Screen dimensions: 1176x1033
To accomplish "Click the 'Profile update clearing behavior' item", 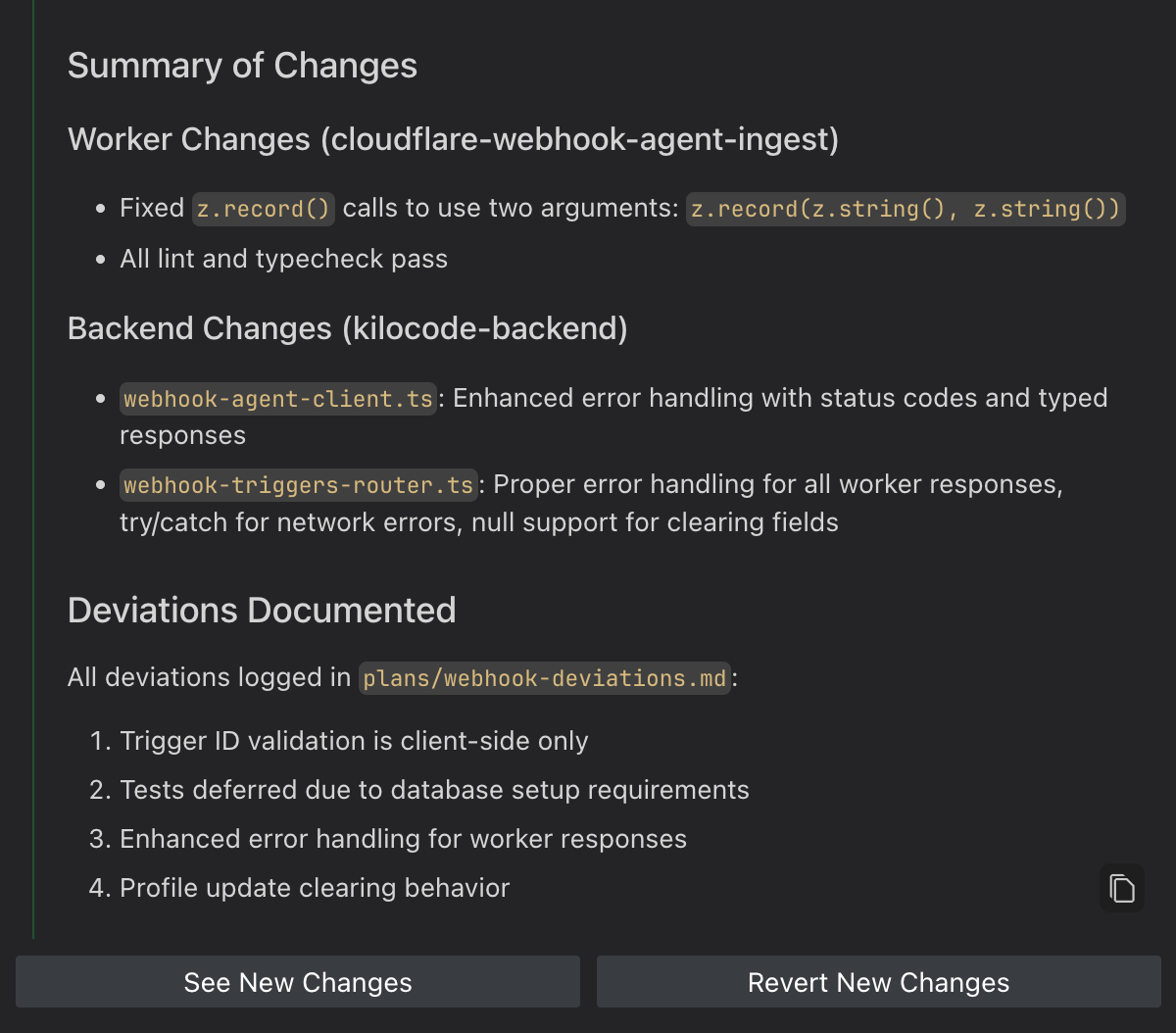I will tap(315, 888).
